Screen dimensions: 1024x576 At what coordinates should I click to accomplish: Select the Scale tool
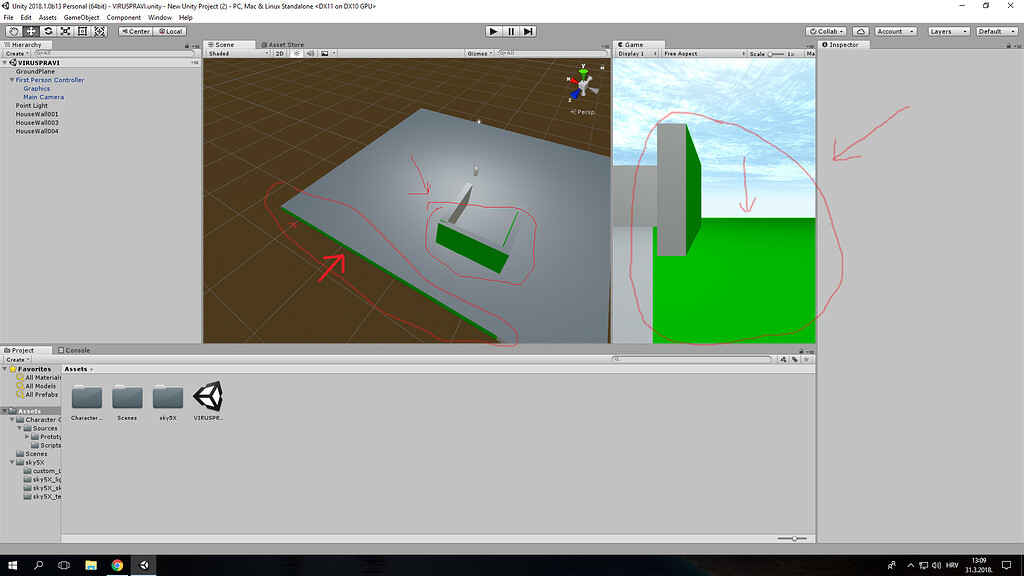(x=67, y=31)
